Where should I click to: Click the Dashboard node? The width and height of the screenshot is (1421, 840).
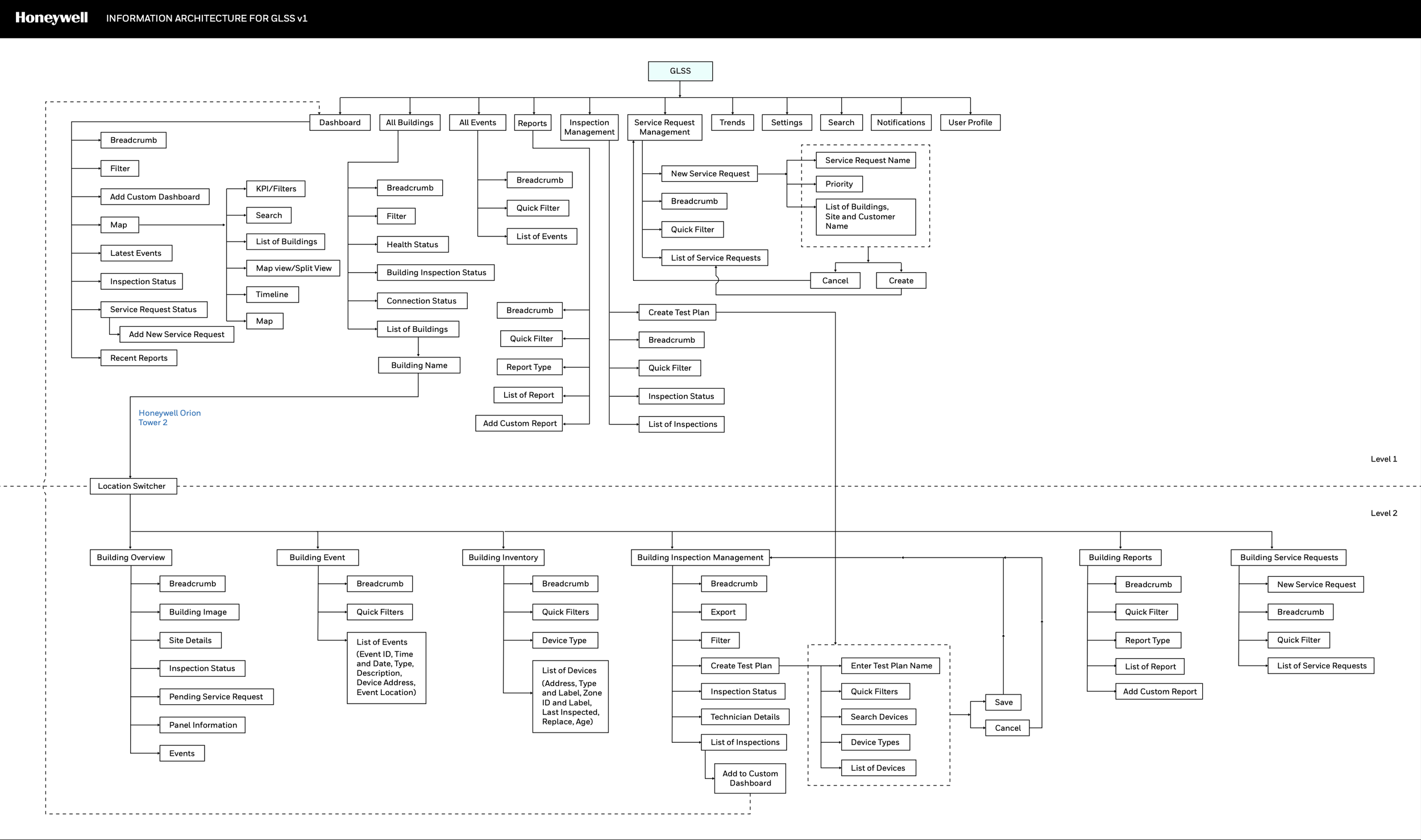pos(339,122)
